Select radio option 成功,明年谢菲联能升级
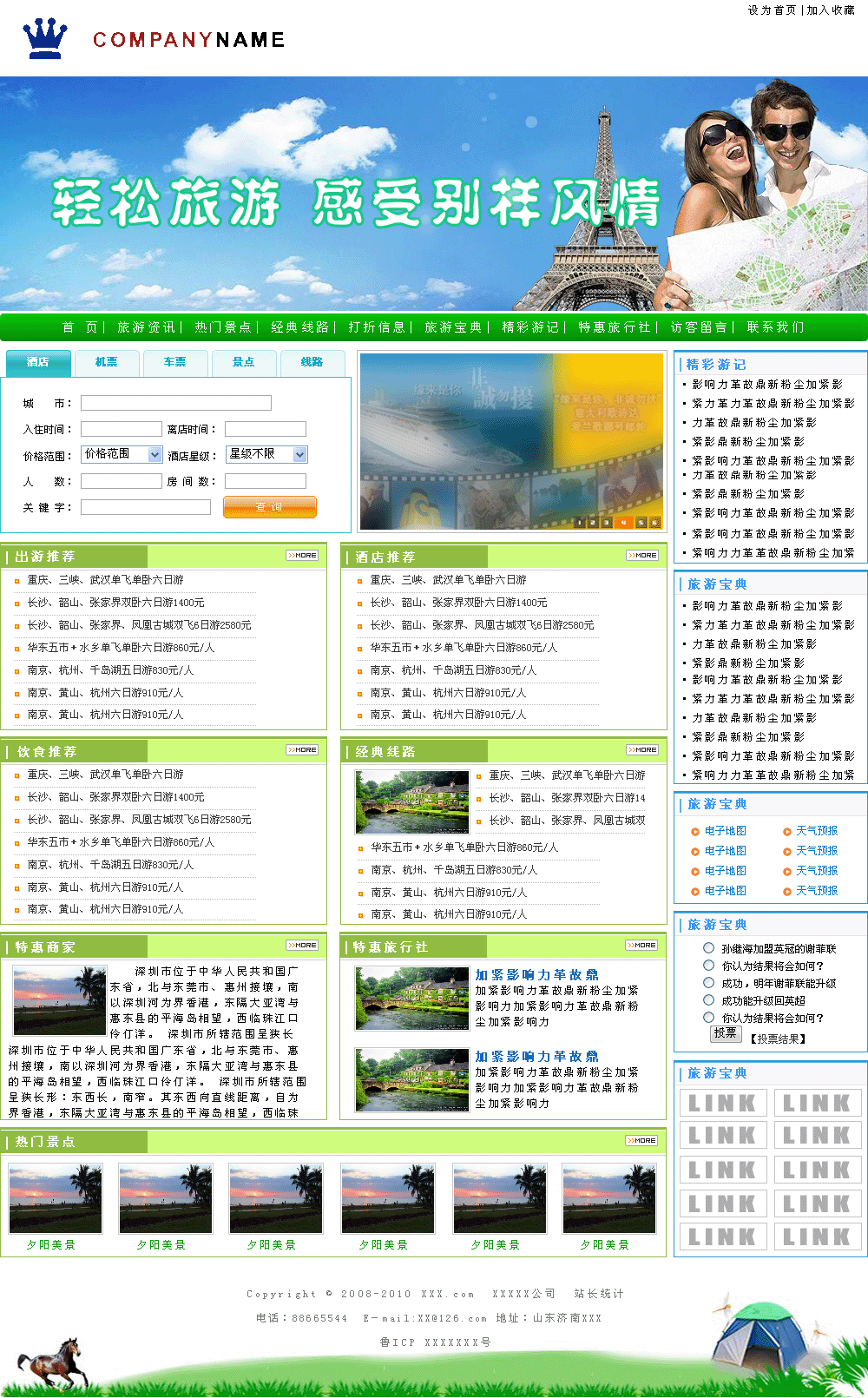 (709, 983)
